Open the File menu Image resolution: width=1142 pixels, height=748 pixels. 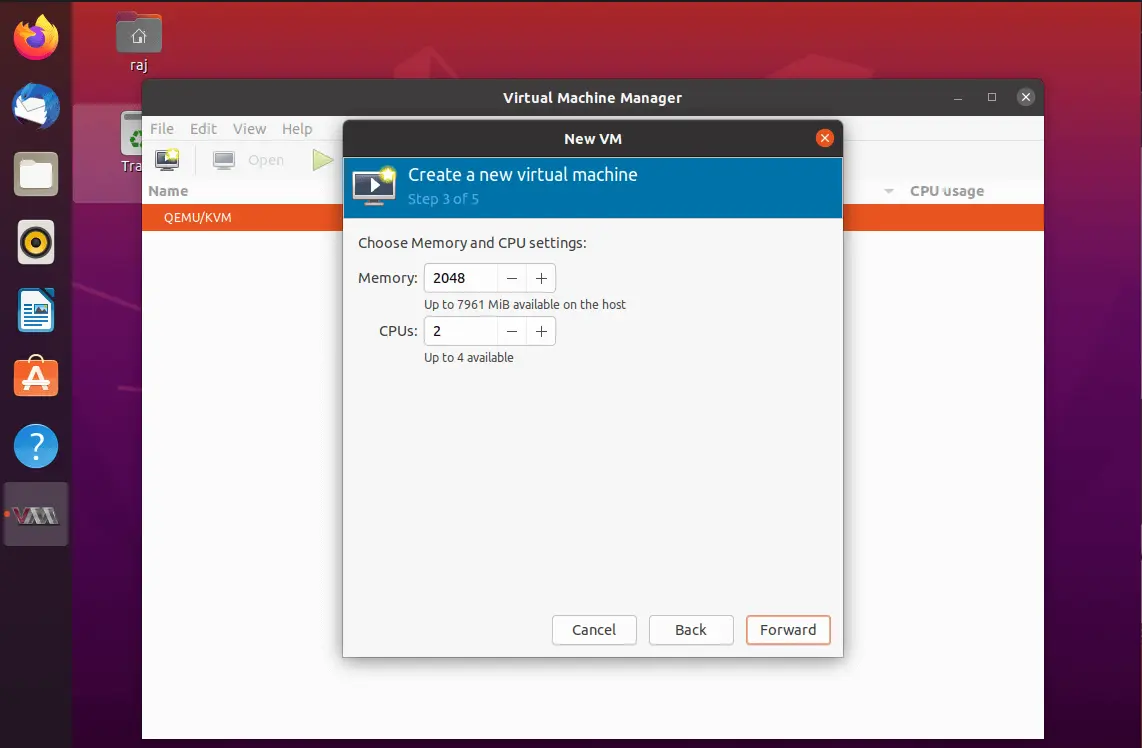(162, 129)
